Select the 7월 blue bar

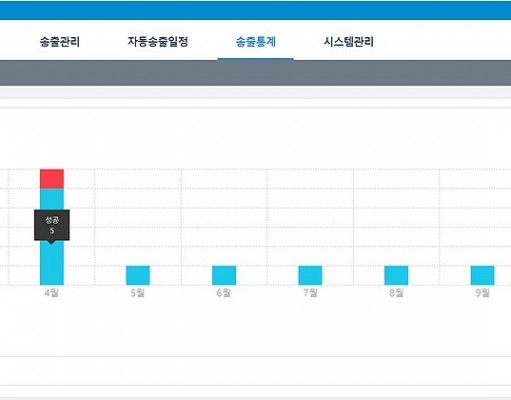[x=310, y=276]
